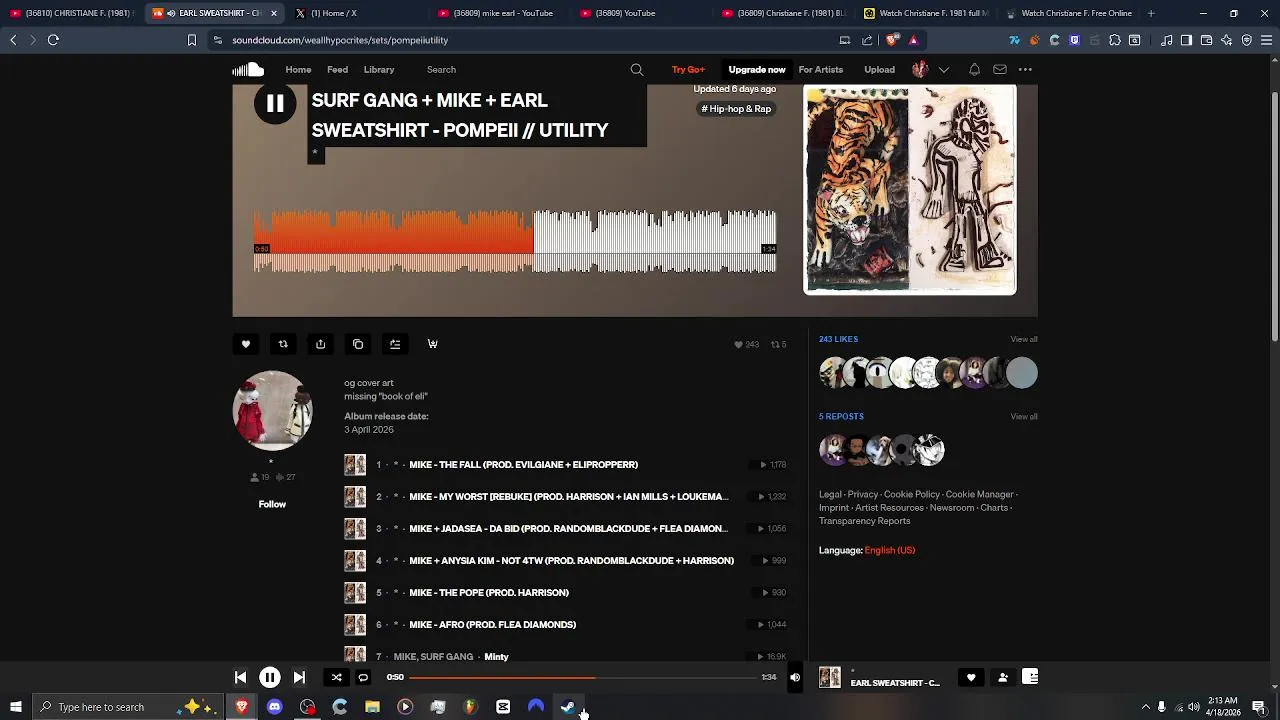The image size is (1280, 720).
Task: Open the Home nav item
Action: coord(298,70)
